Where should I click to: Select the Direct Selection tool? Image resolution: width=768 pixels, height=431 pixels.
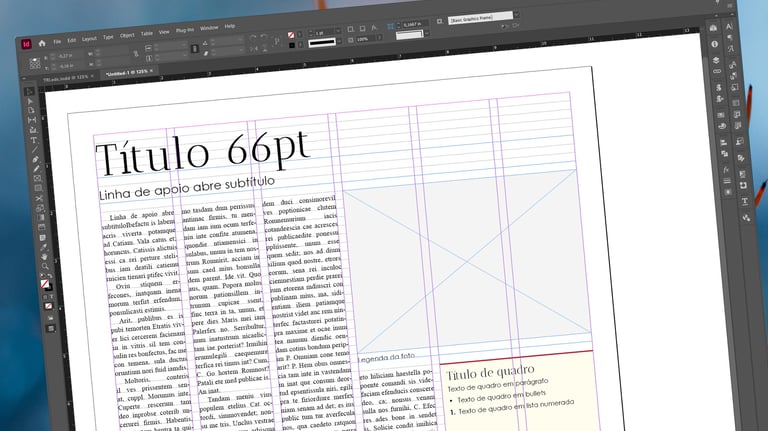click(30, 101)
